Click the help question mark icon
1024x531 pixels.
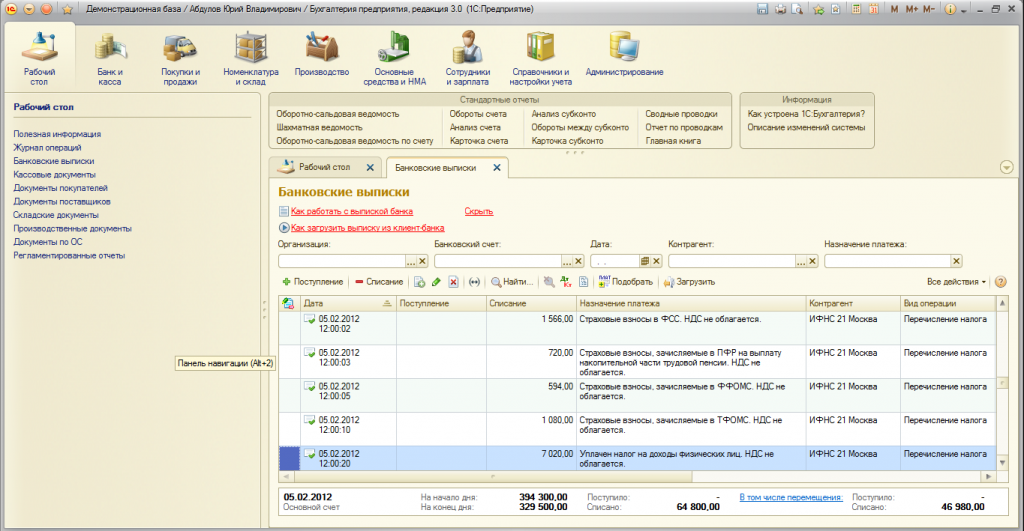tap(1000, 283)
